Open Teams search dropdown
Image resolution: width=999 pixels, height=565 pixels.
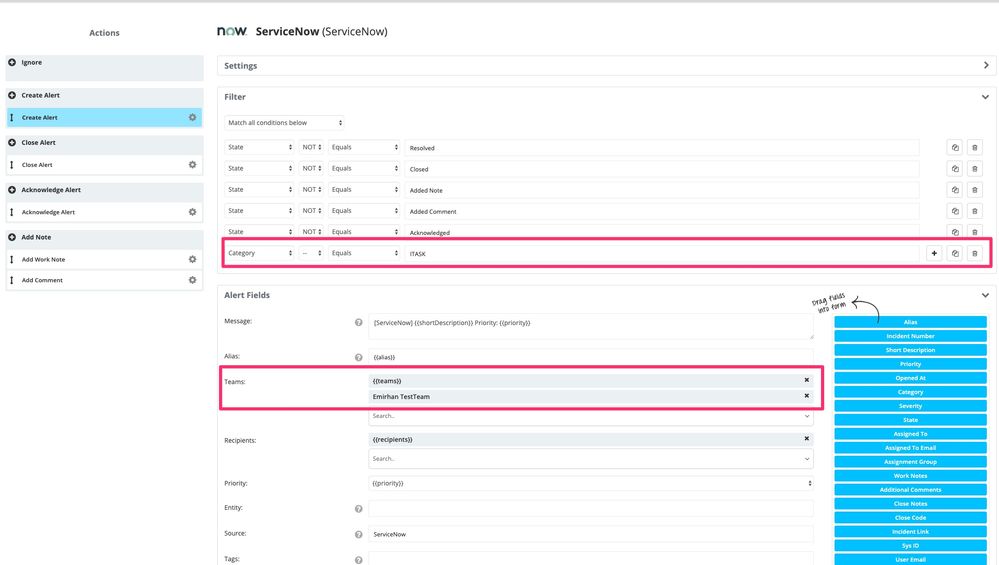[591, 416]
